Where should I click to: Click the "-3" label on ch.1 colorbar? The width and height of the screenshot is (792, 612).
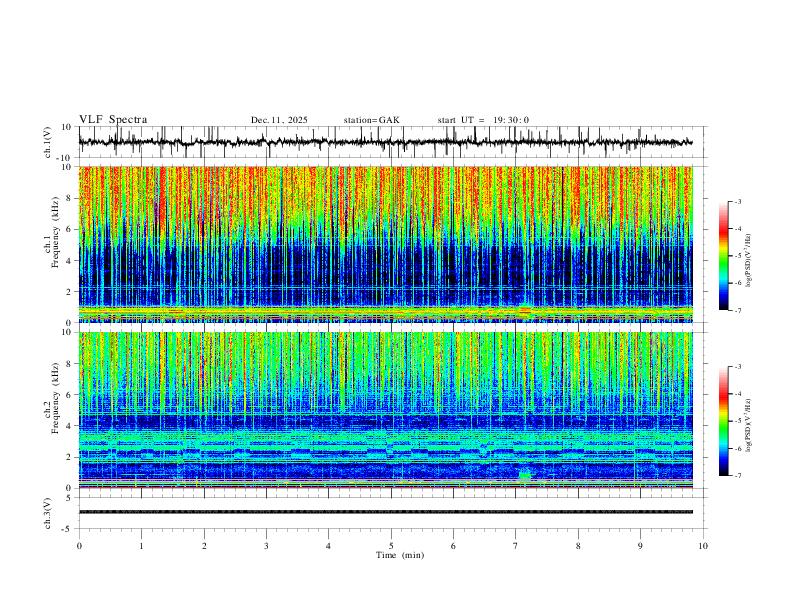pos(738,201)
